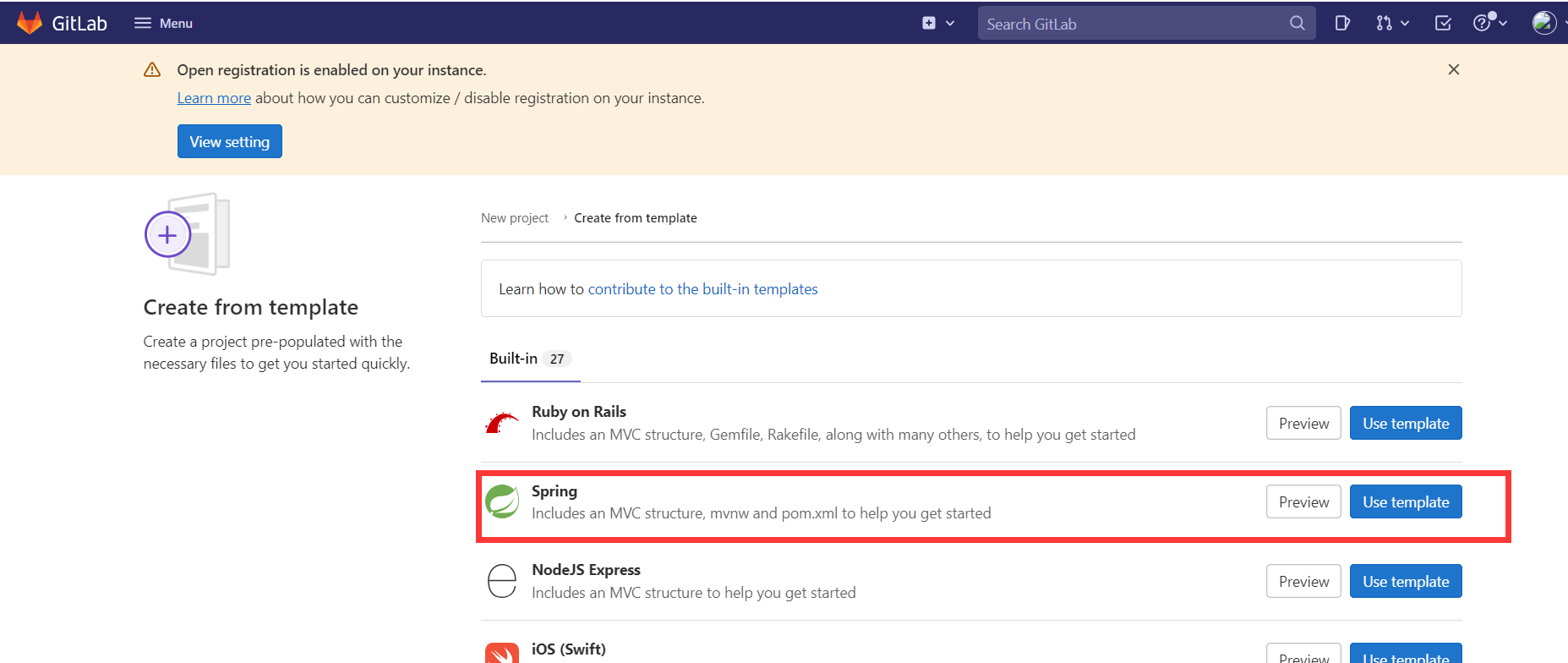Dismiss the open registration banner
The image size is (1568, 663).
point(1454,69)
